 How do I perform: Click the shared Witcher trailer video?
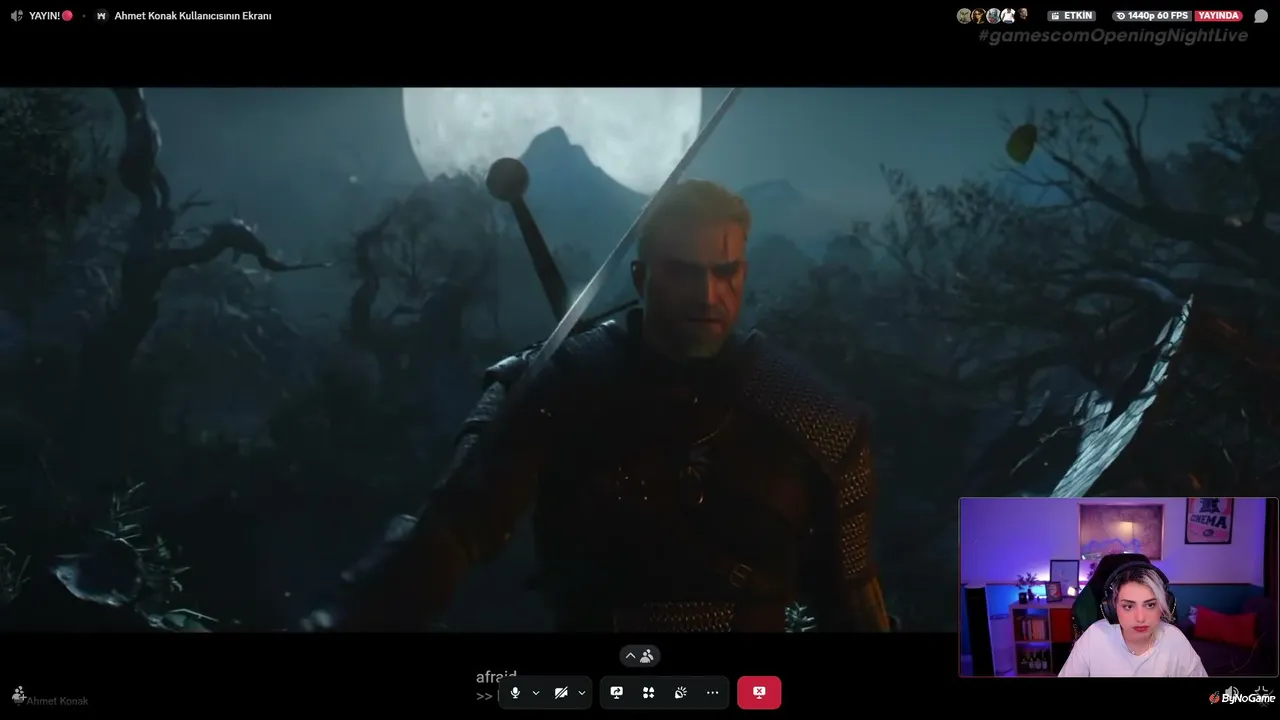640,360
